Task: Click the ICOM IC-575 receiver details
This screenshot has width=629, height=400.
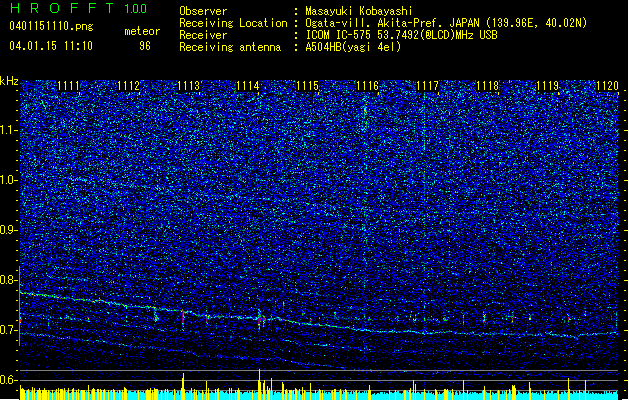Action: point(401,35)
